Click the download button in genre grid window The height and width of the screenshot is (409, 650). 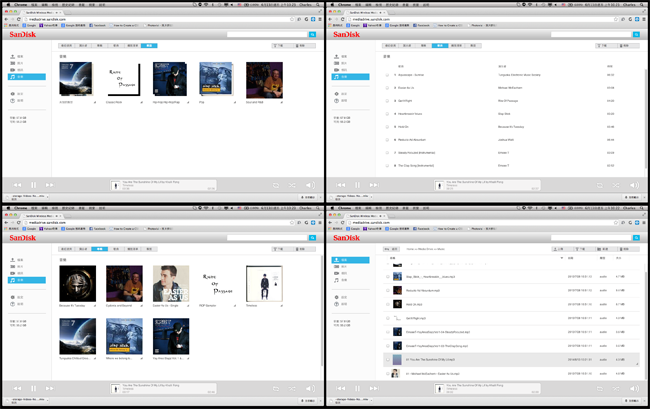coord(282,46)
